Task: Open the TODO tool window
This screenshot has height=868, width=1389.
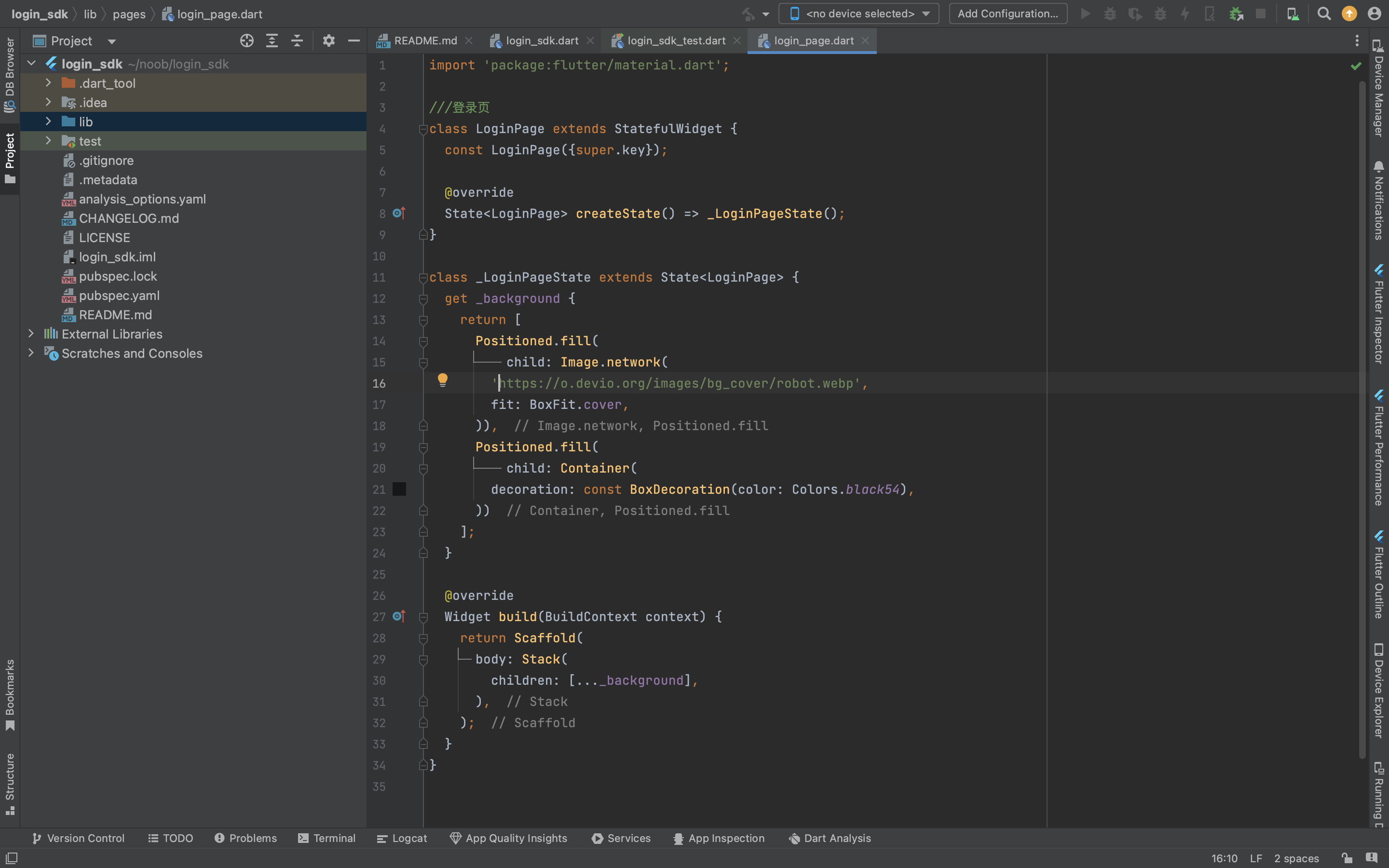Action: pos(170,838)
